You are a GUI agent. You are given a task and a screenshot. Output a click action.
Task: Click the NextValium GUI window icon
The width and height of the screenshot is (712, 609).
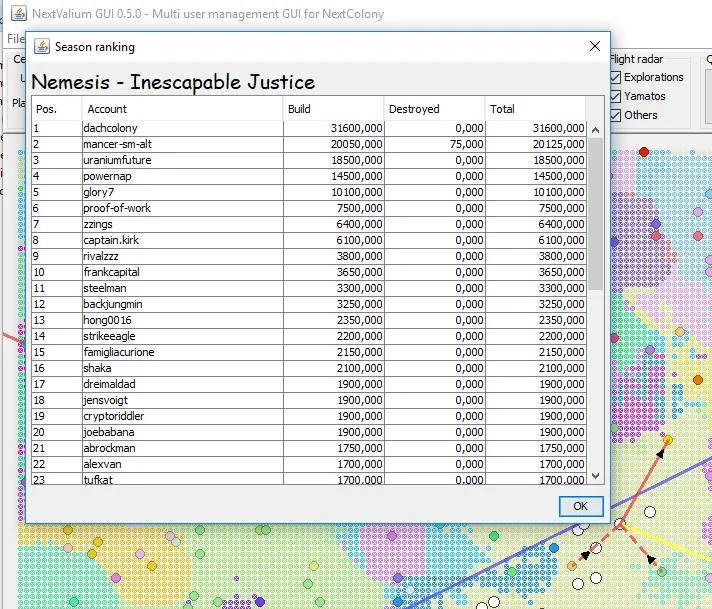[19, 13]
